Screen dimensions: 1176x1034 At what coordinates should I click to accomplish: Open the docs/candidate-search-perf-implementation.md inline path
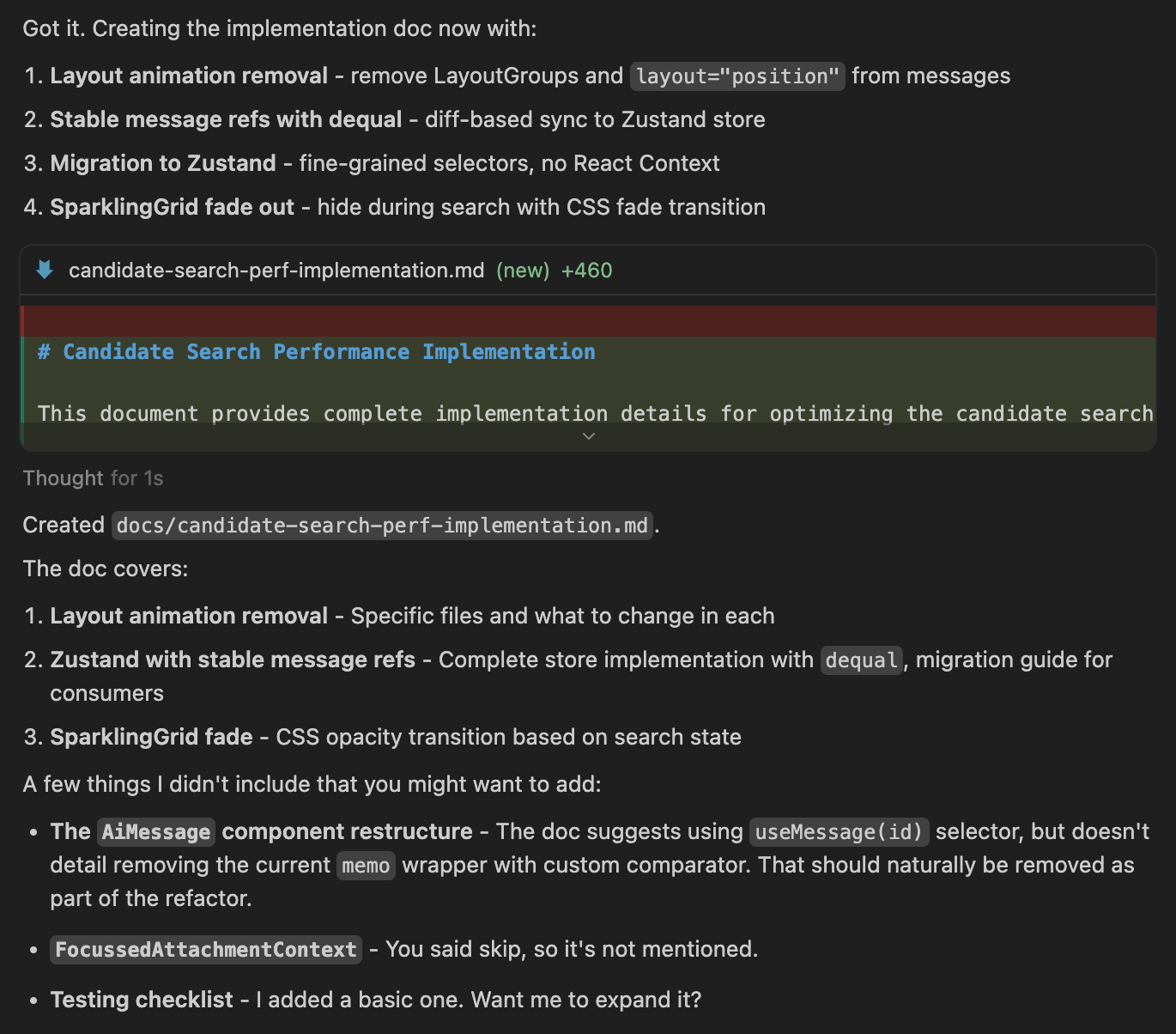tap(382, 526)
